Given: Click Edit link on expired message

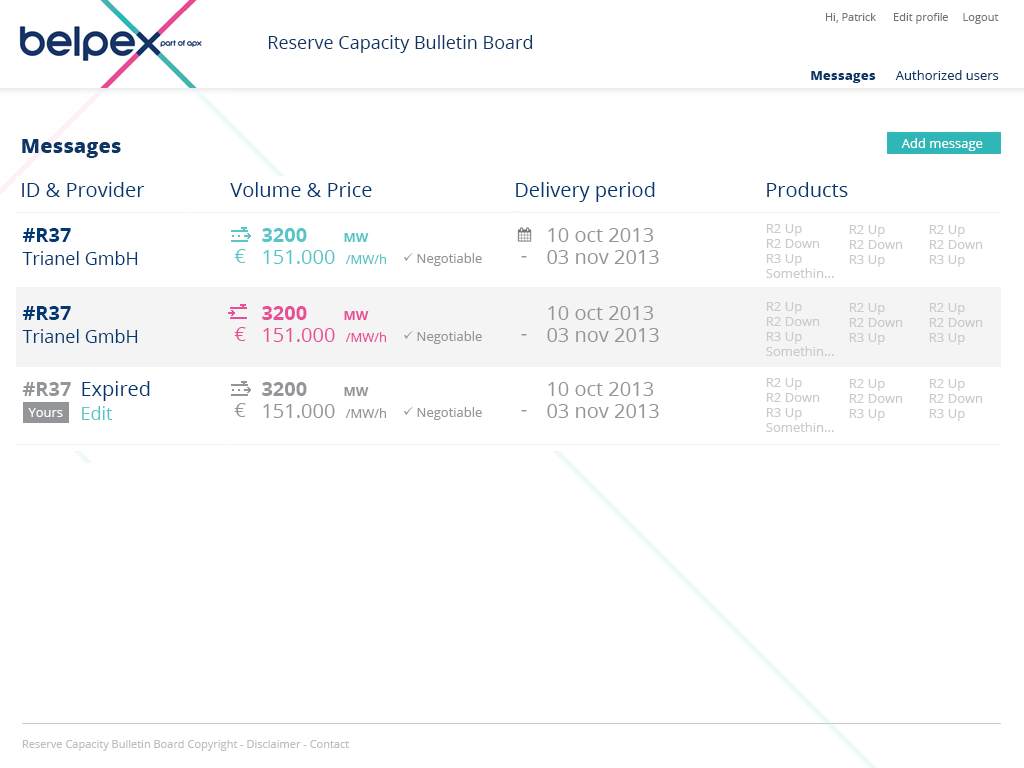Looking at the screenshot, I should tap(96, 414).
